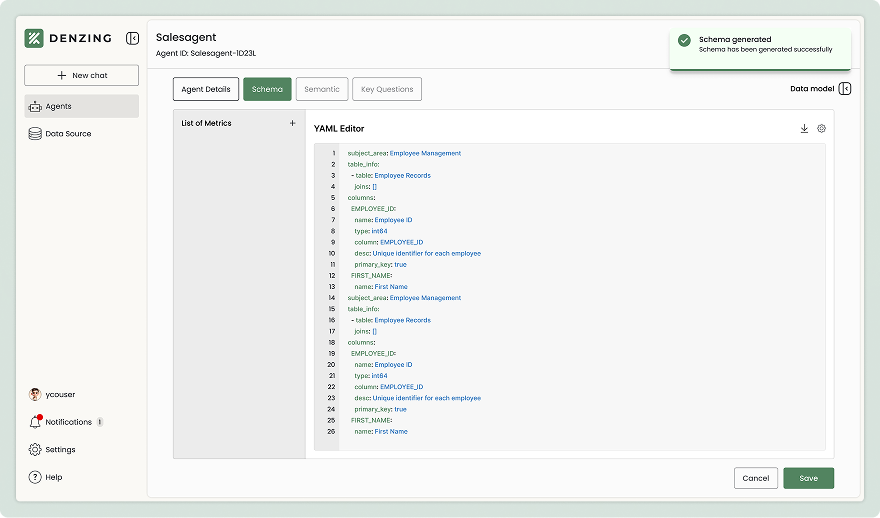Open YAML editor settings gear
The image size is (880, 518).
pyautogui.click(x=821, y=128)
